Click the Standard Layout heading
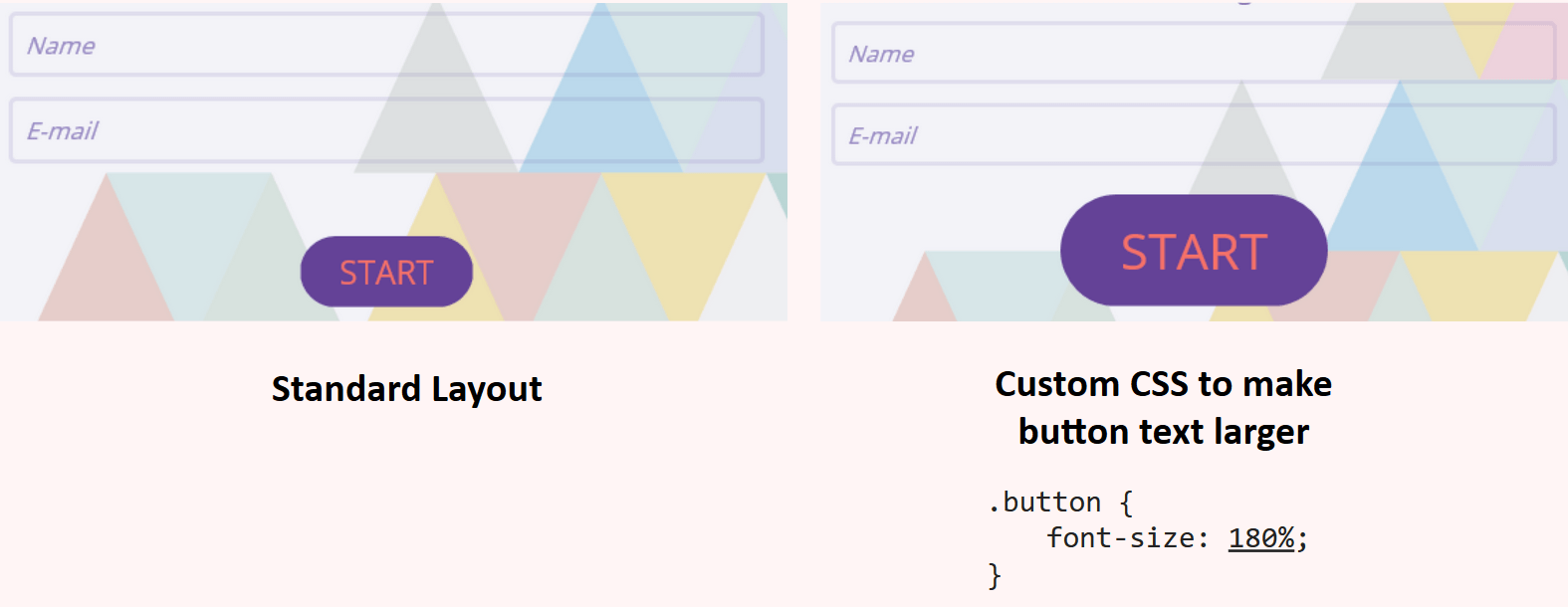Image resolution: width=1568 pixels, height=607 pixels. coord(407,389)
